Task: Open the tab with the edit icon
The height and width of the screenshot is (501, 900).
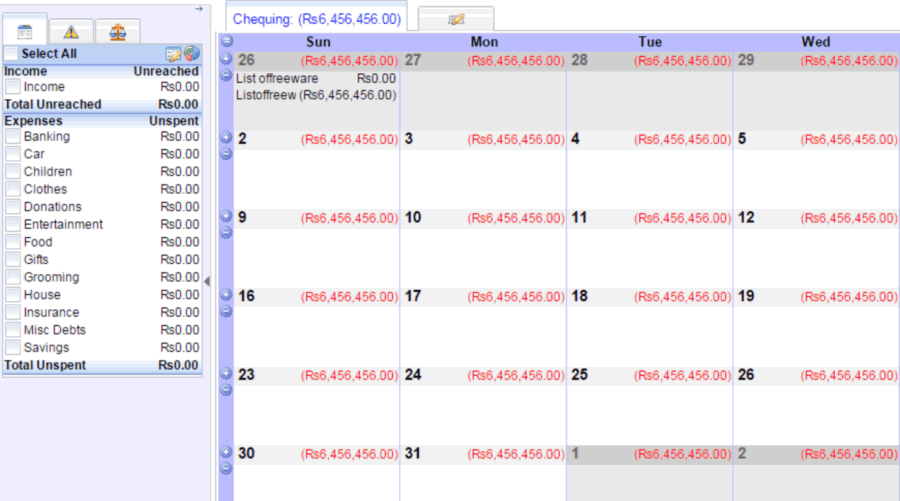Action: pos(456,20)
